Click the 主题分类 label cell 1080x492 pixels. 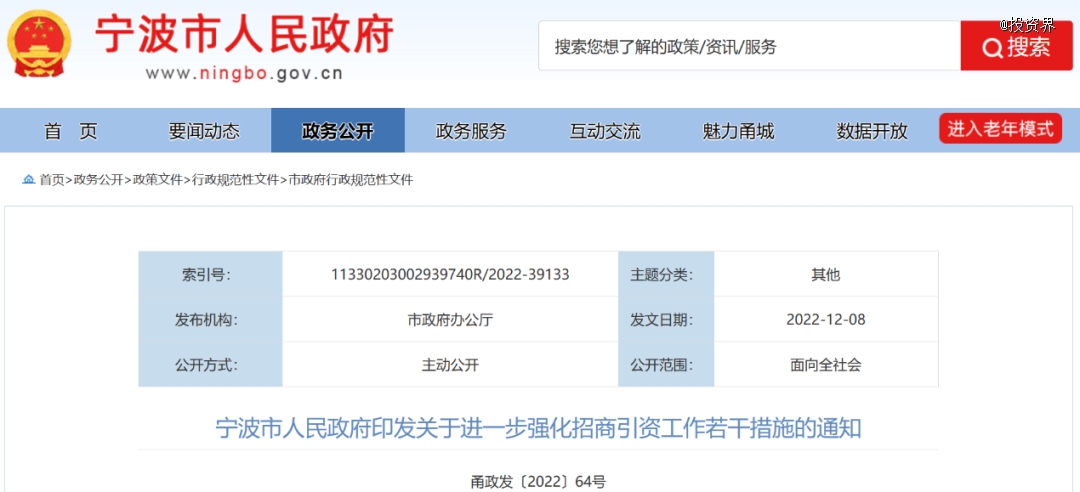(x=666, y=274)
